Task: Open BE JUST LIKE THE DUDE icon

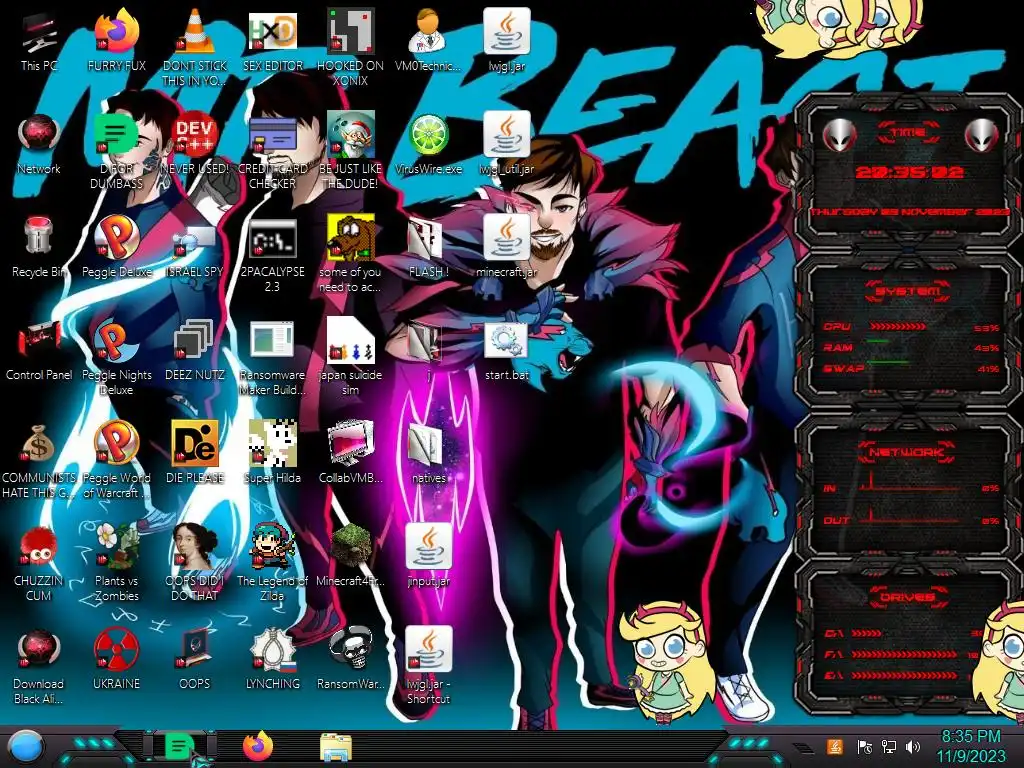Action: click(x=350, y=151)
